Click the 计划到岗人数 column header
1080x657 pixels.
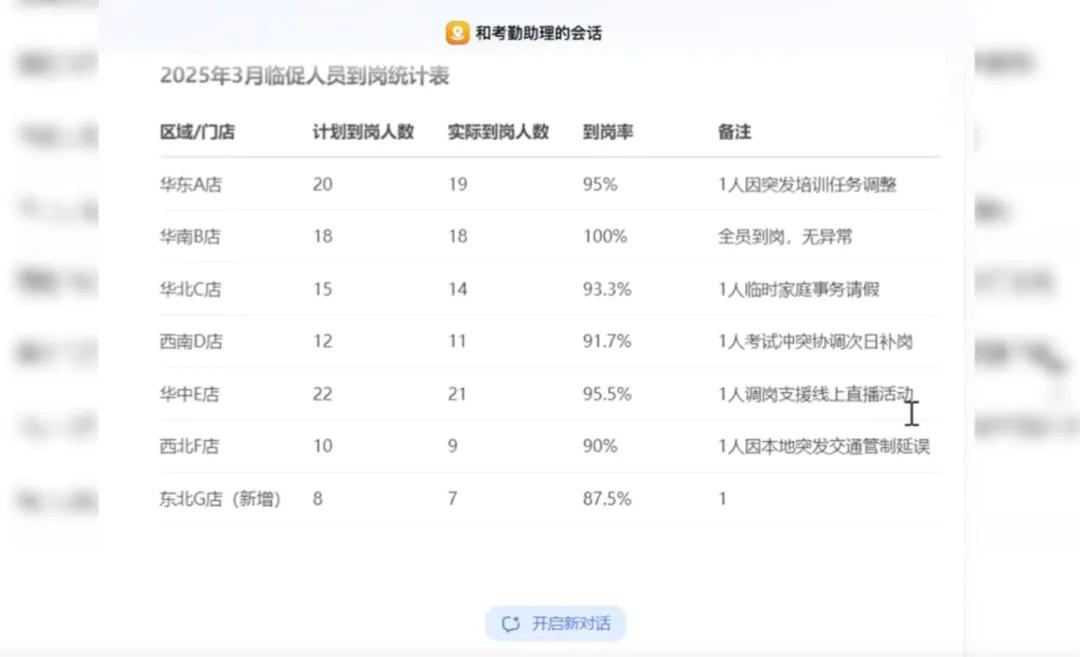(x=363, y=132)
